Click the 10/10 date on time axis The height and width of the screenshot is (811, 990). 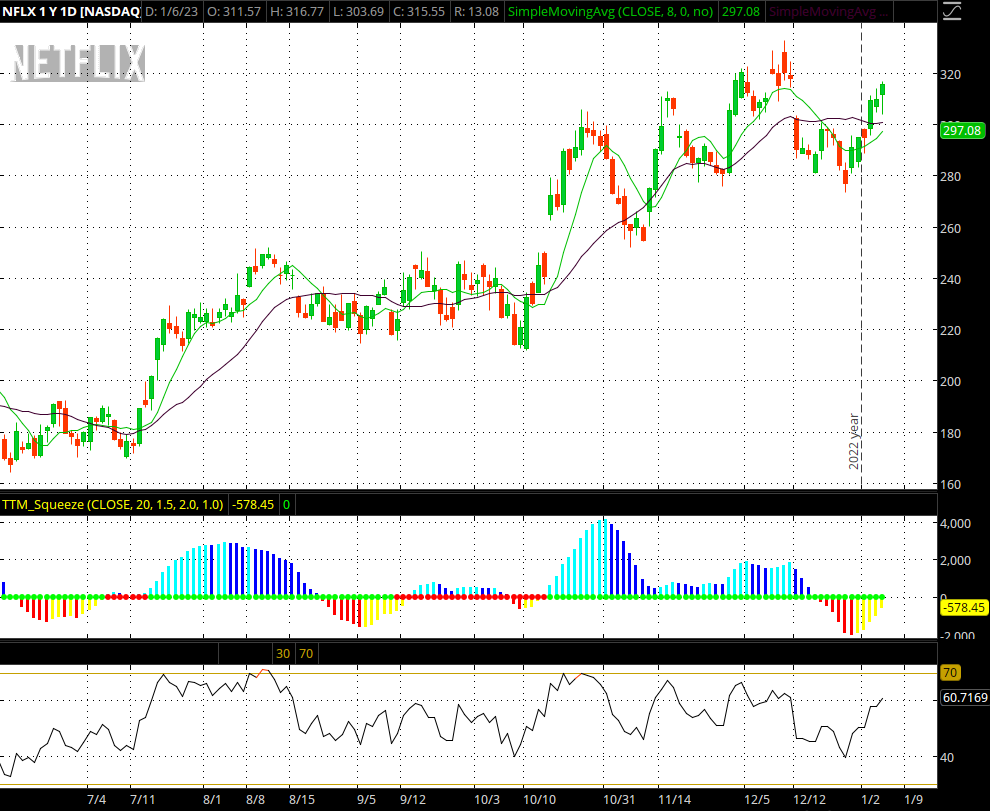(x=540, y=800)
